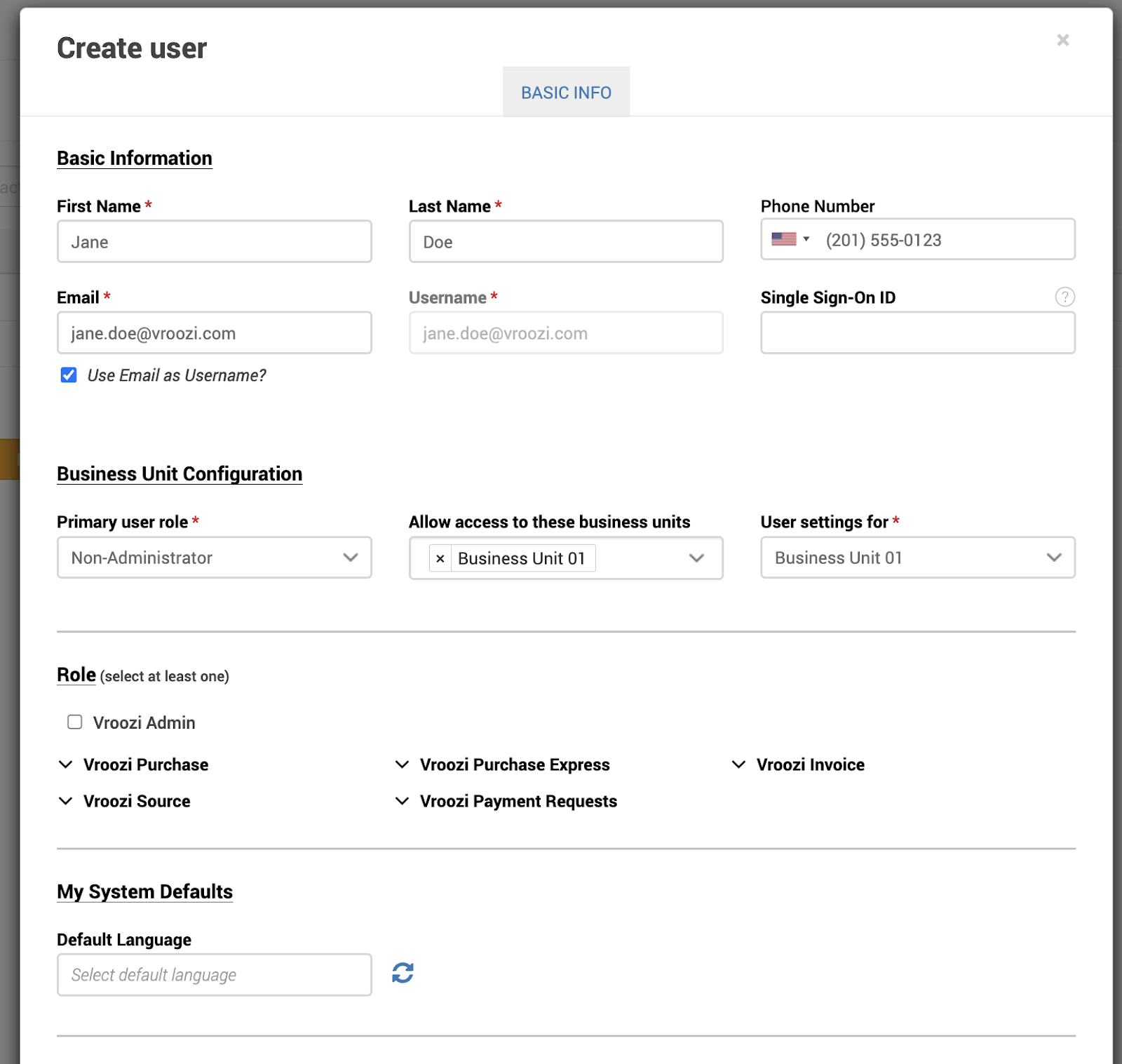Open the Default Language selector
The image size is (1122, 1064).
point(215,975)
